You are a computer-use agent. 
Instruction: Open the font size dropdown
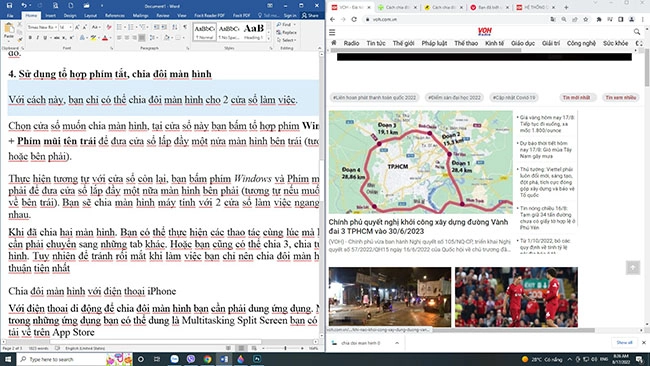(70, 27)
